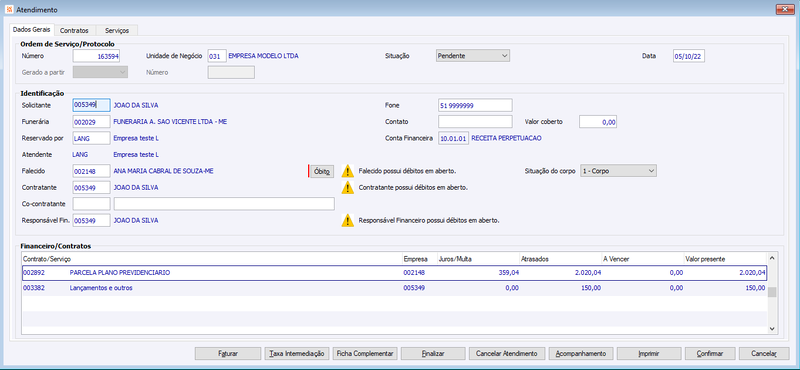The width and height of the screenshot is (800, 370).
Task: Click the Cancelar Atendimento button
Action: pyautogui.click(x=507, y=353)
